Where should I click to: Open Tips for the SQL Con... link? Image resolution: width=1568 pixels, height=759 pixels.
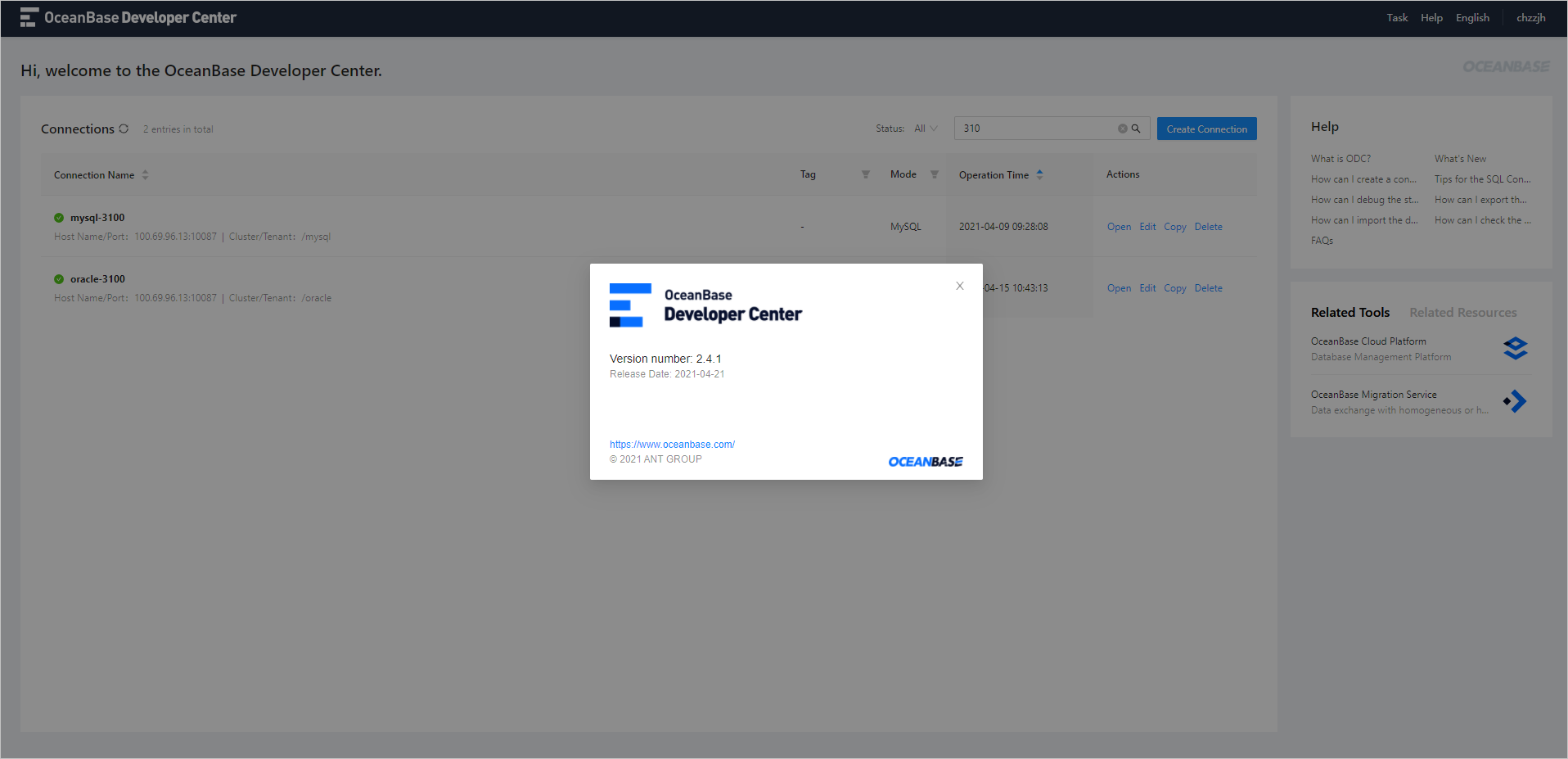click(1482, 179)
